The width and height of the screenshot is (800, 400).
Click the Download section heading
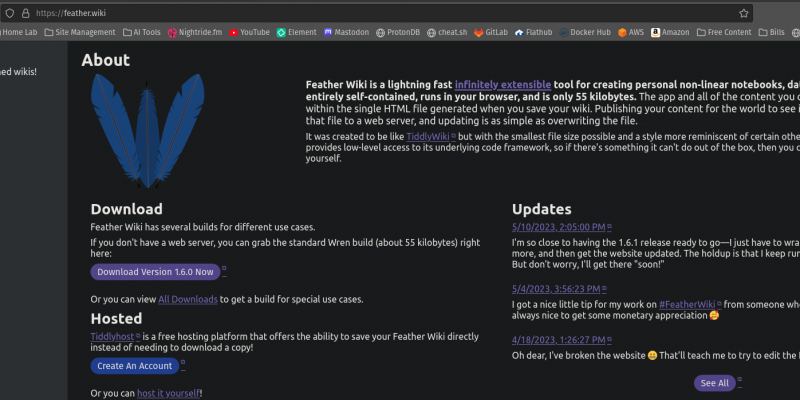click(x=127, y=209)
